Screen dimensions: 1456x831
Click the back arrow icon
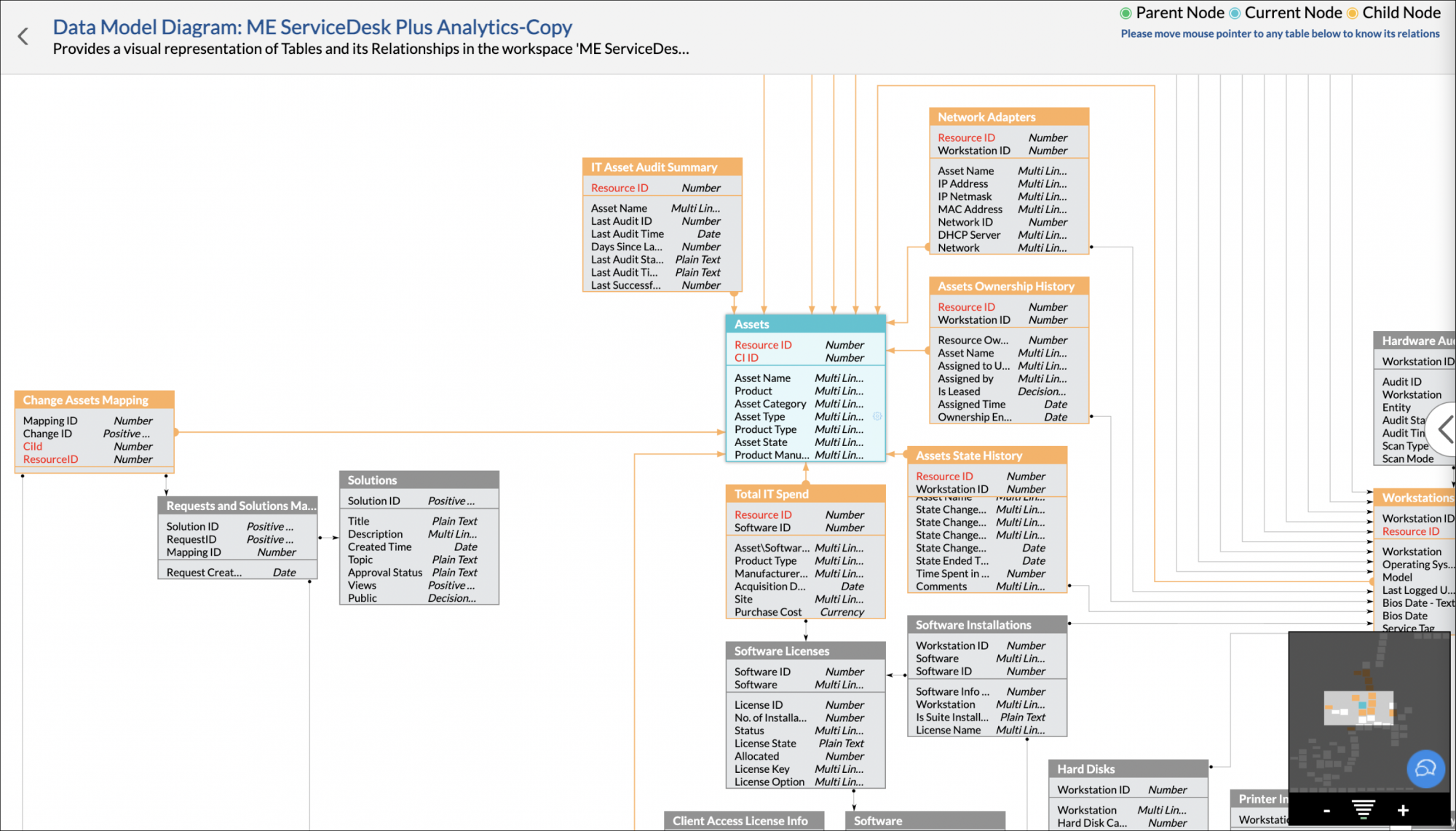point(23,36)
